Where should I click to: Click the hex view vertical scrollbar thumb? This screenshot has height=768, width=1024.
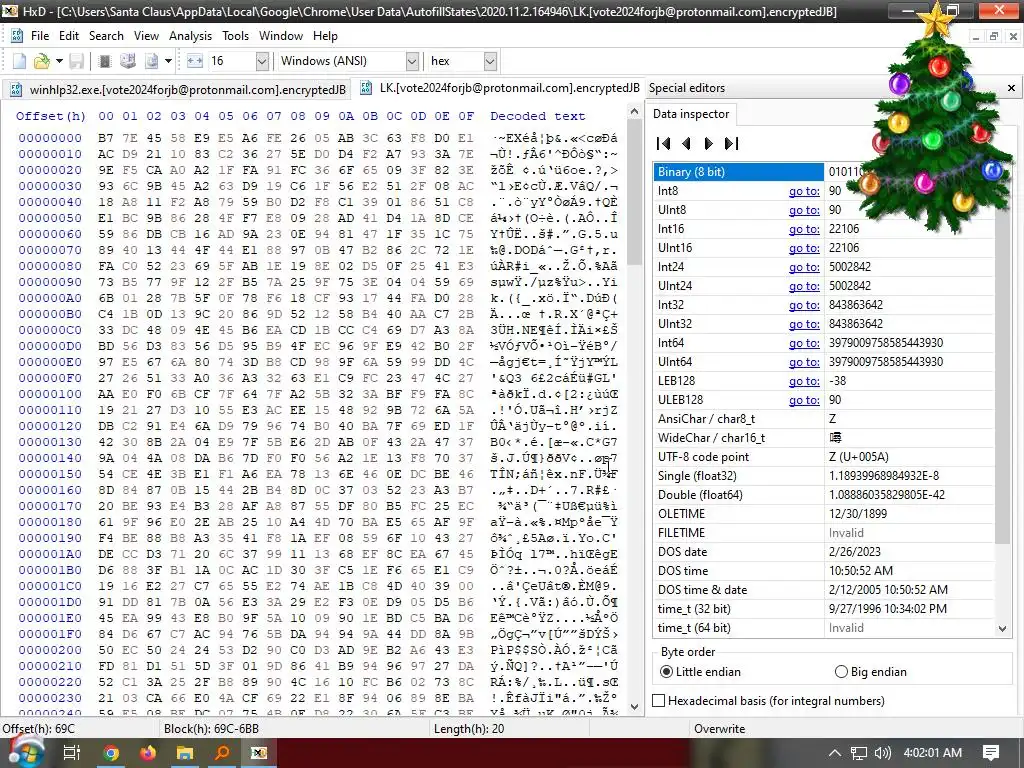634,193
